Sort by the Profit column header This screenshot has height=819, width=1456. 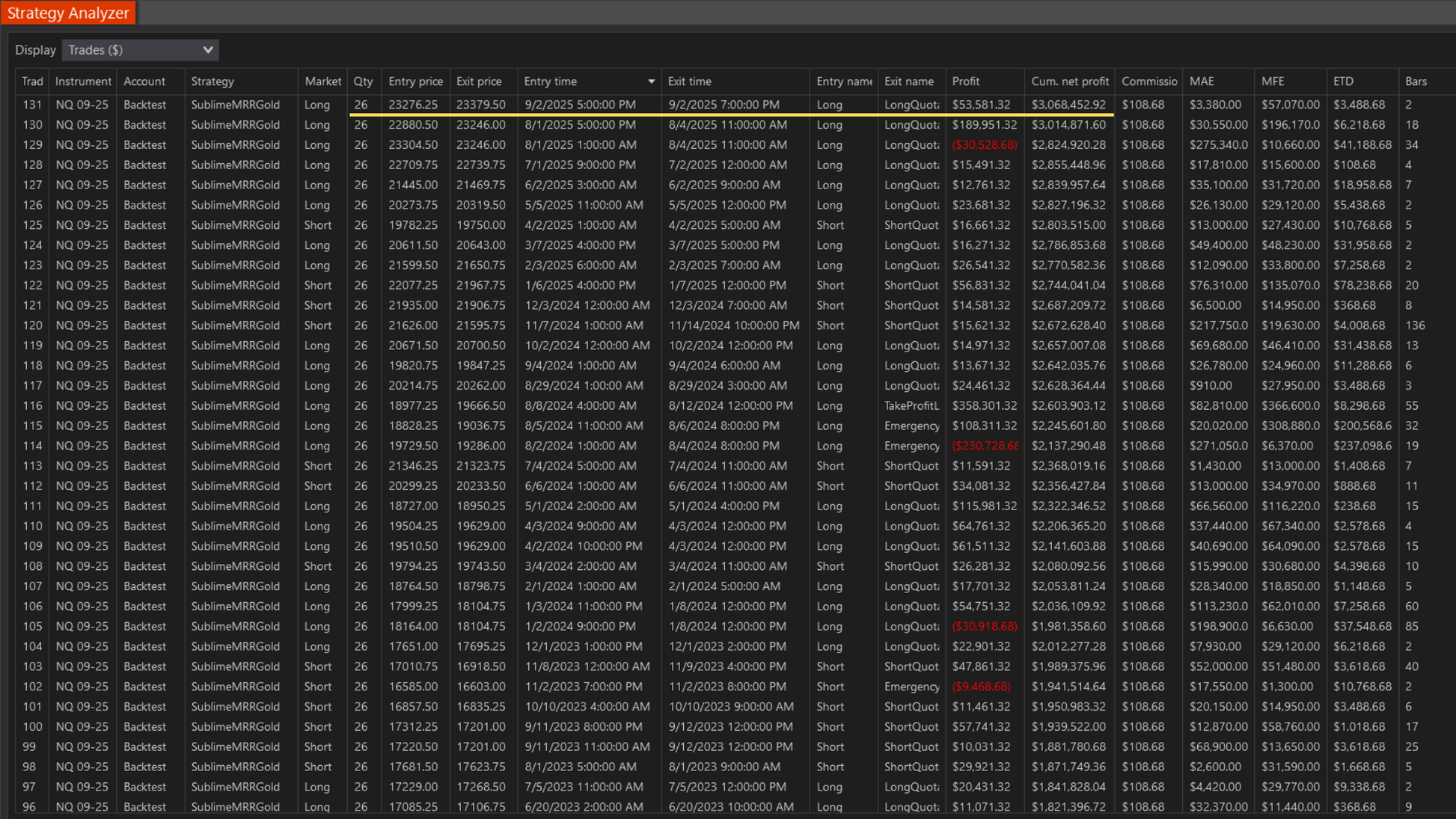coord(966,82)
